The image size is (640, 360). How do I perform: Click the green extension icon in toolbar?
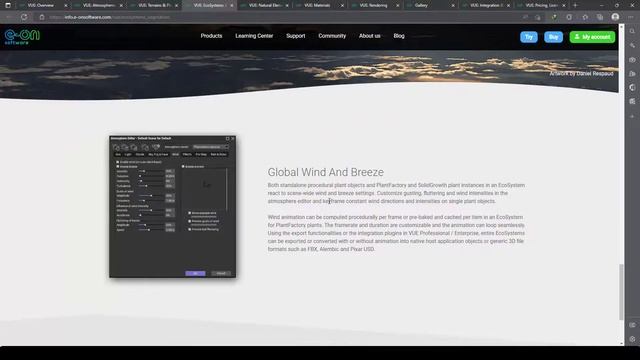click(x=554, y=17)
